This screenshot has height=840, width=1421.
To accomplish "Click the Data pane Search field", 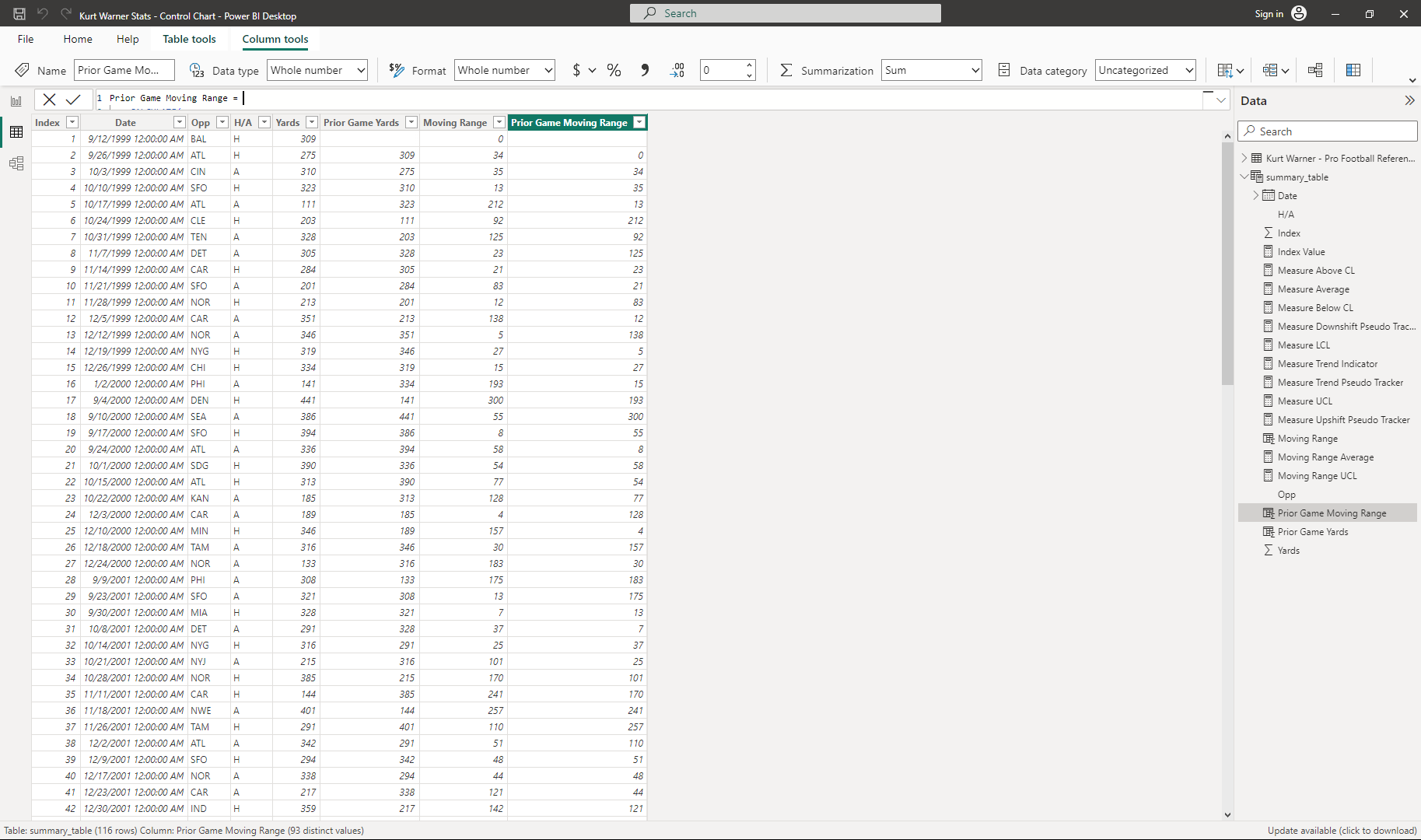I will (x=1327, y=131).
